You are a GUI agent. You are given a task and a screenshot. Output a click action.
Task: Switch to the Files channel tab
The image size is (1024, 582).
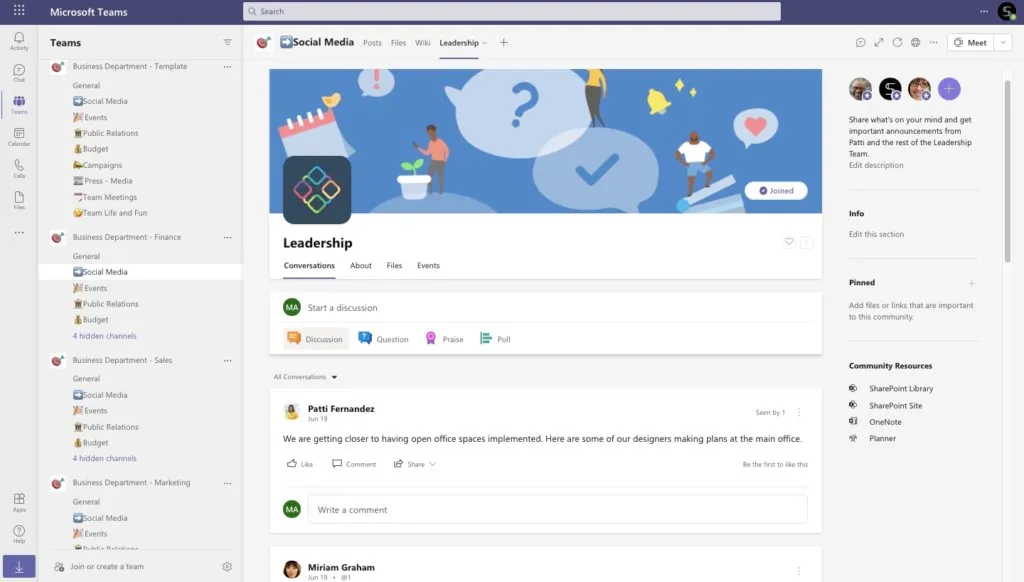tap(398, 42)
